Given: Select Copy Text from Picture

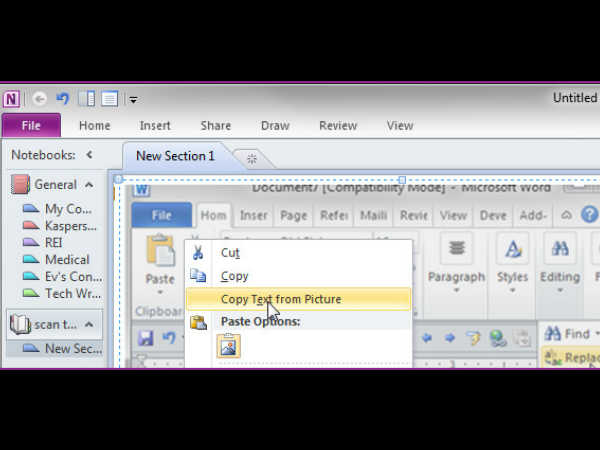Looking at the screenshot, I should (299, 299).
